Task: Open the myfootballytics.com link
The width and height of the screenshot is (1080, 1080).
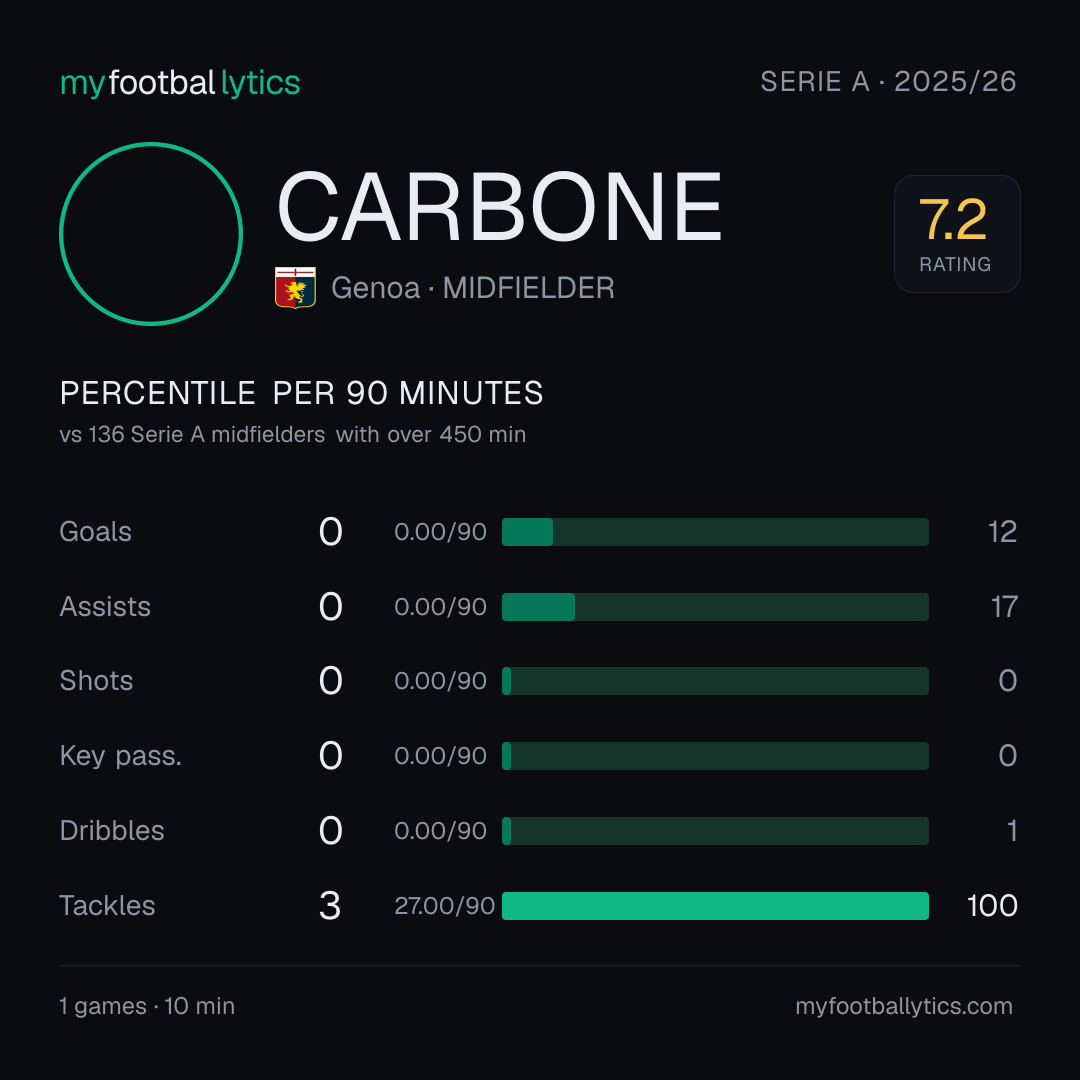Action: pos(904,1006)
